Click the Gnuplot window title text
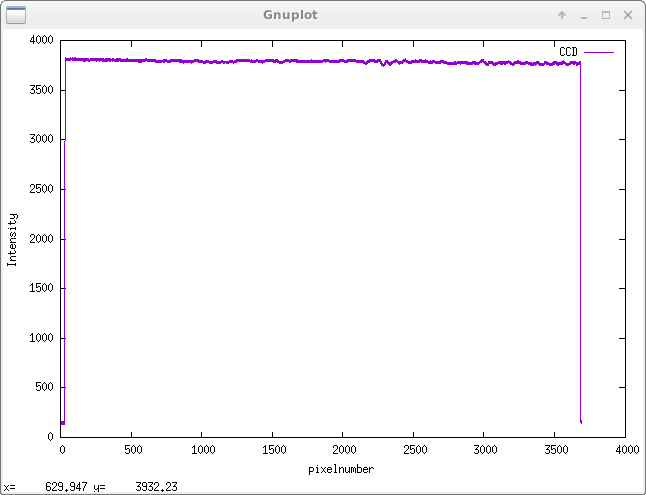The height and width of the screenshot is (495, 646). coord(290,15)
